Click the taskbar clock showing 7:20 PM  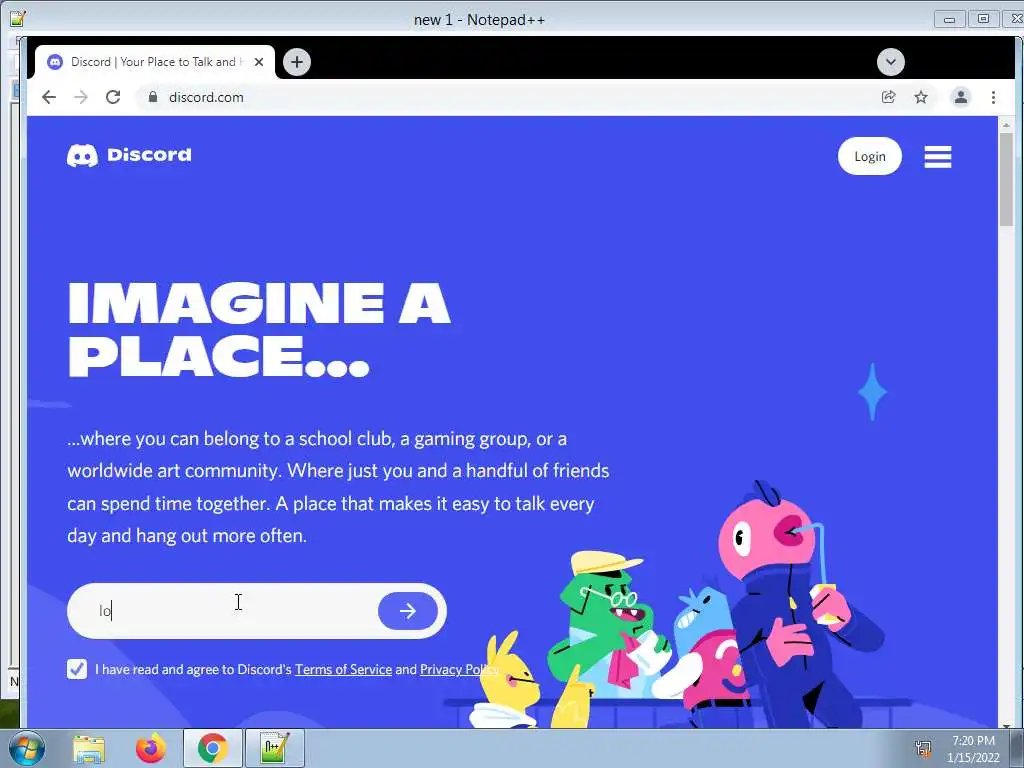(x=974, y=749)
